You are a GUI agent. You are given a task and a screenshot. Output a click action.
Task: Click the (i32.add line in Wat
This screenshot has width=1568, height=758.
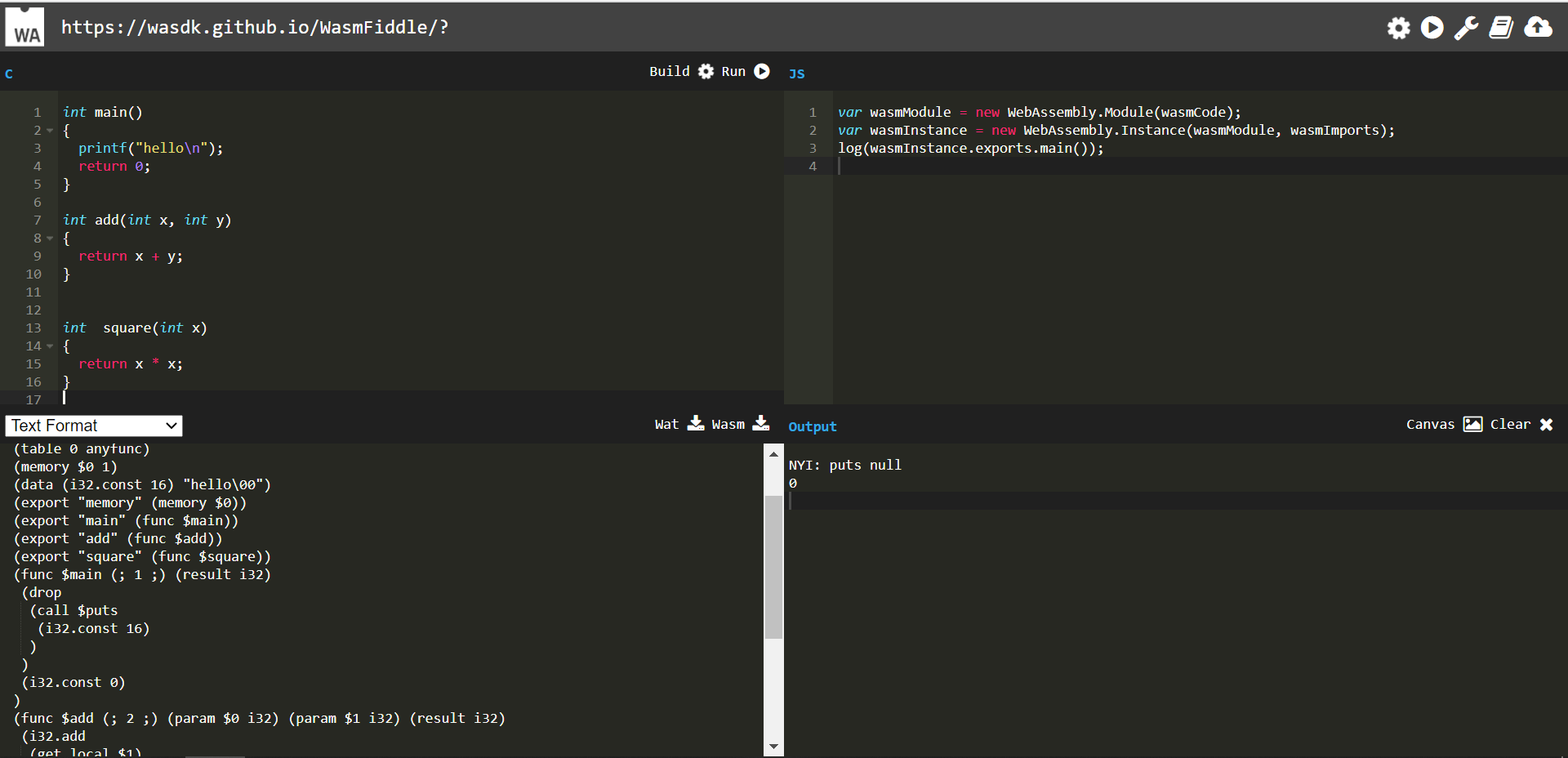[x=53, y=736]
